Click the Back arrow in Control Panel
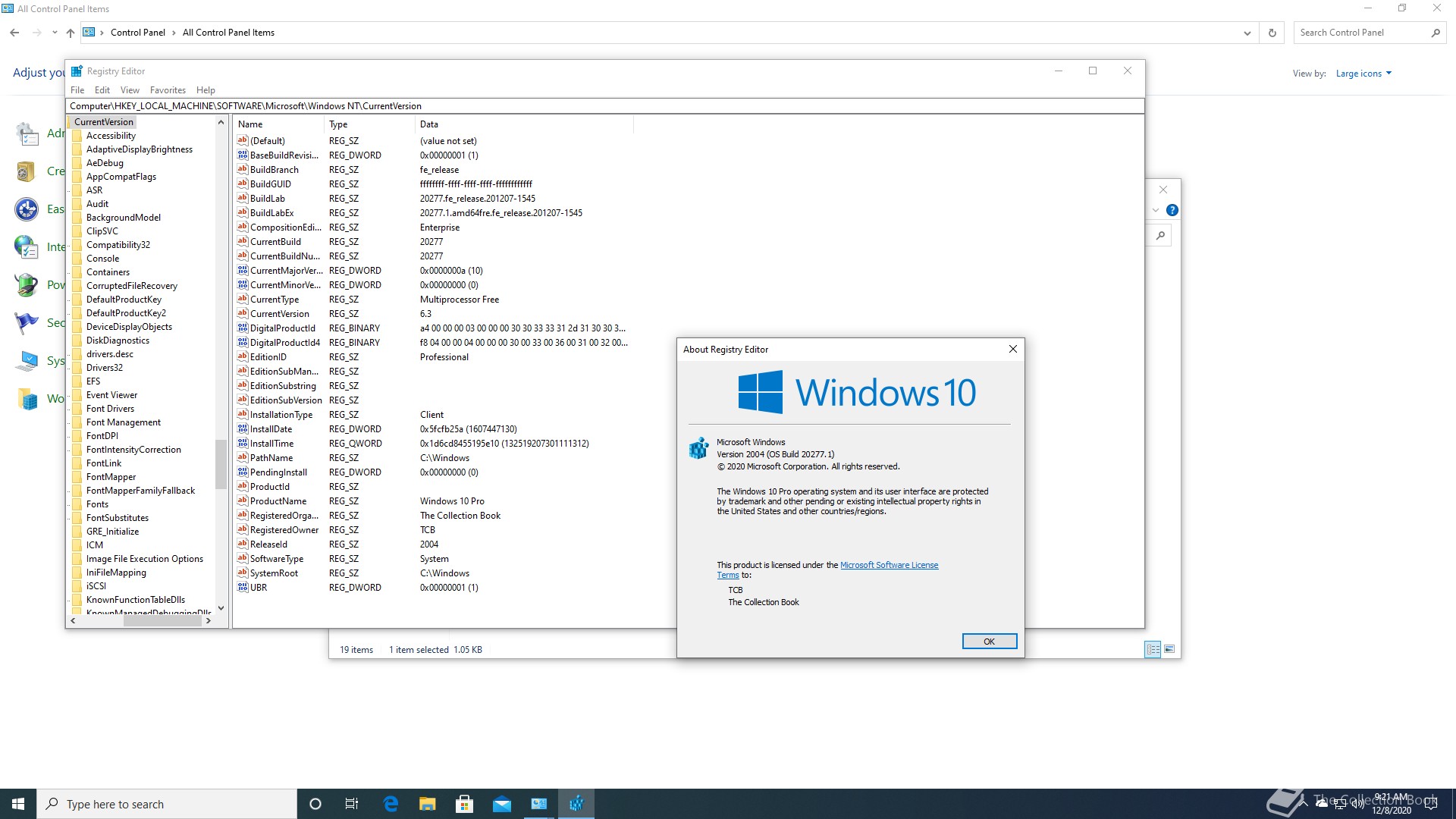1456x819 pixels. [x=14, y=33]
